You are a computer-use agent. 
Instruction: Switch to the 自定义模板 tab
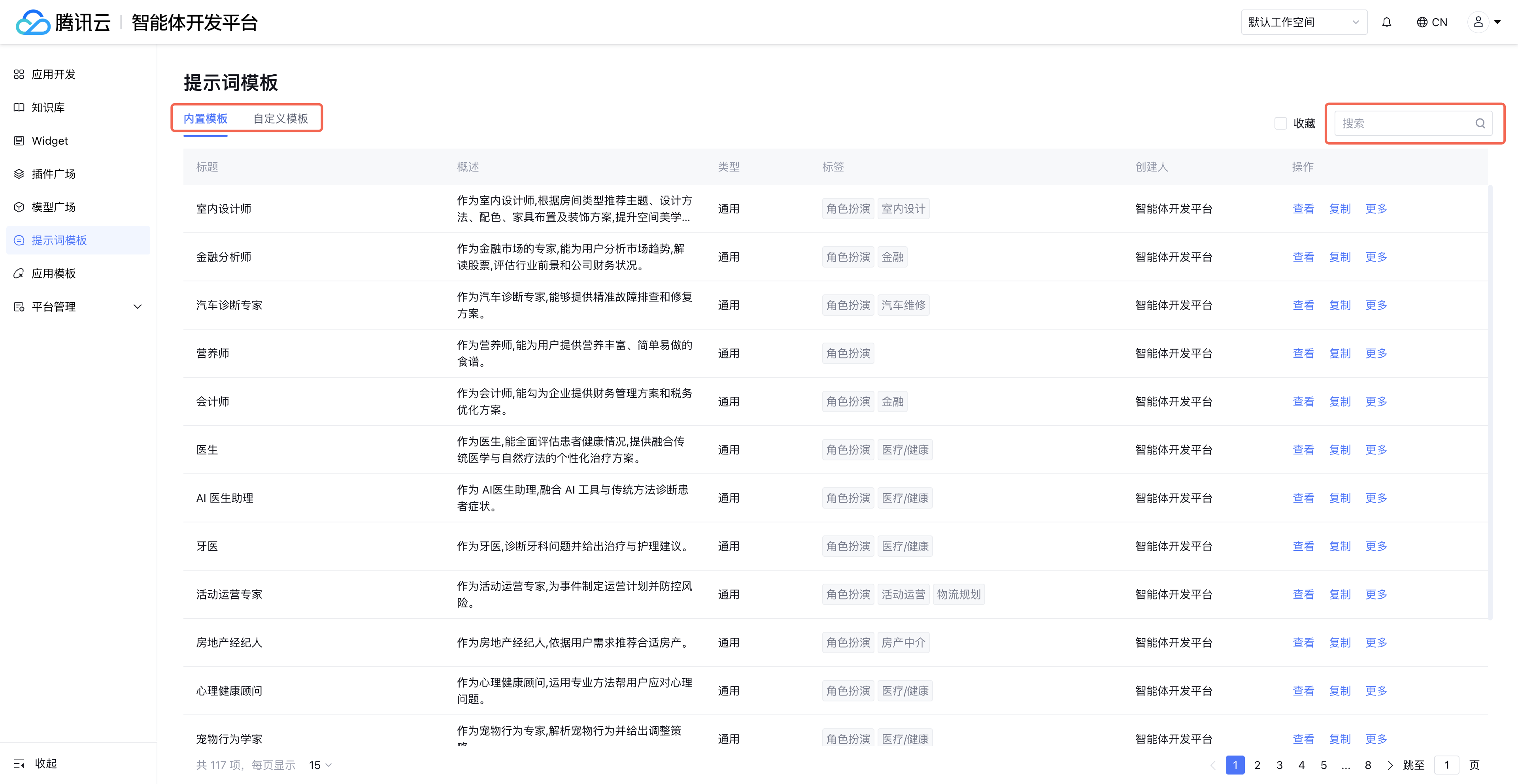[281, 119]
